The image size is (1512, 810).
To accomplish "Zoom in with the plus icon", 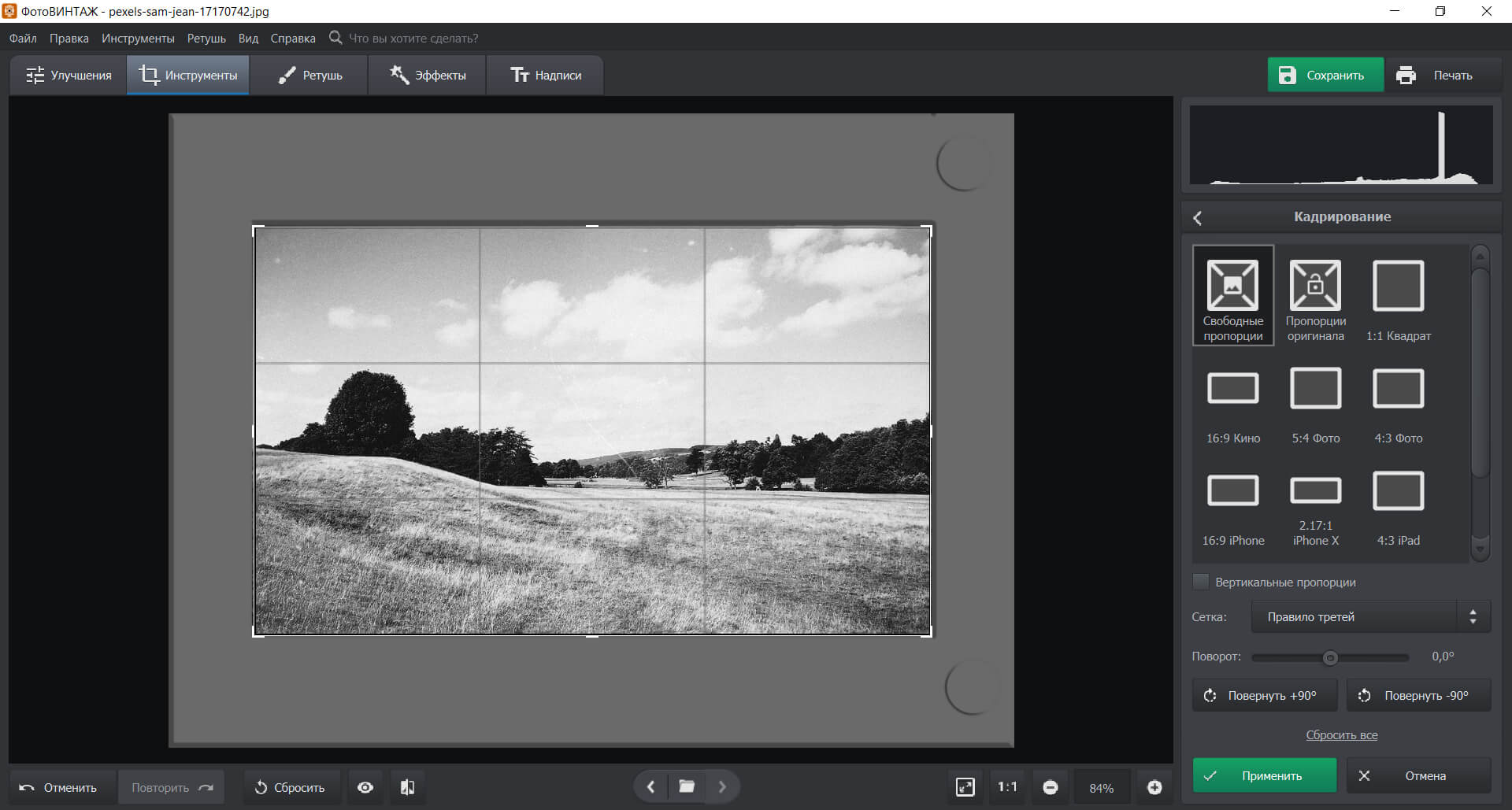I will [1154, 787].
